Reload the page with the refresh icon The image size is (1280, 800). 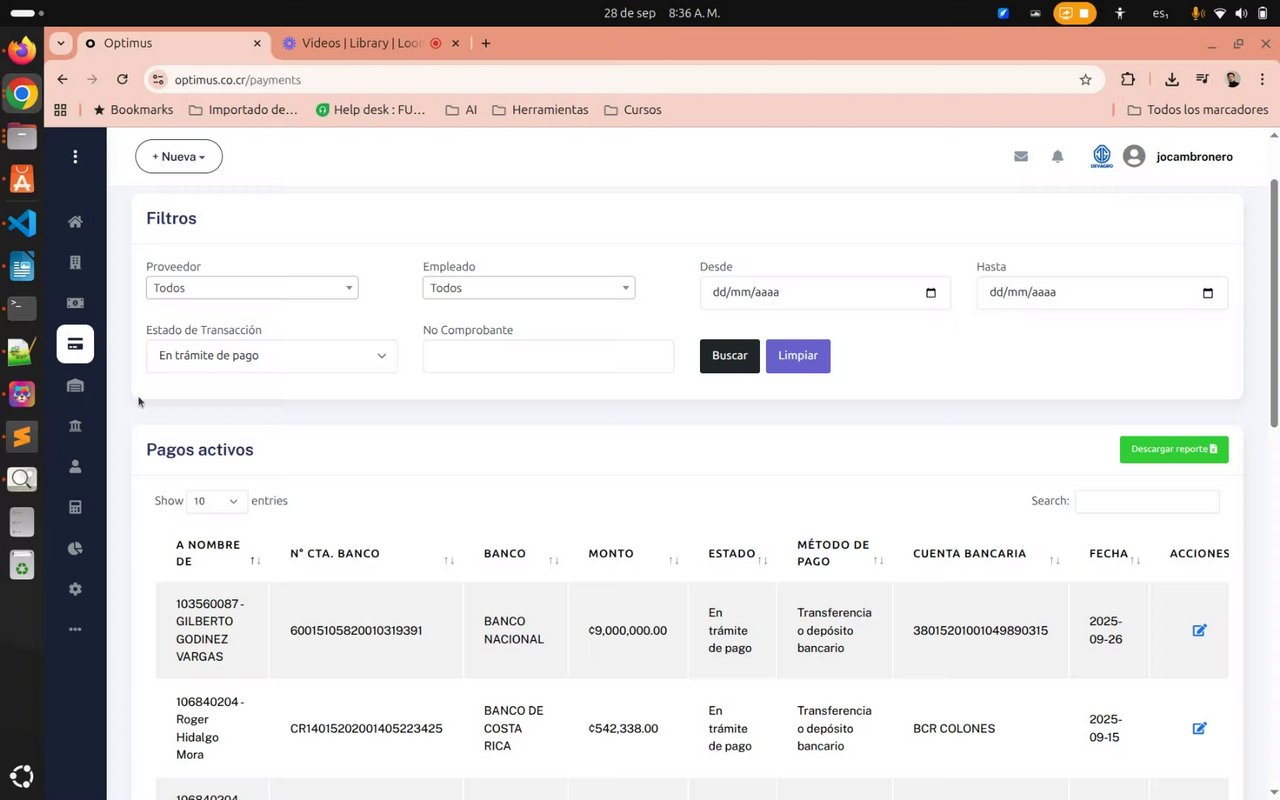pos(122,80)
